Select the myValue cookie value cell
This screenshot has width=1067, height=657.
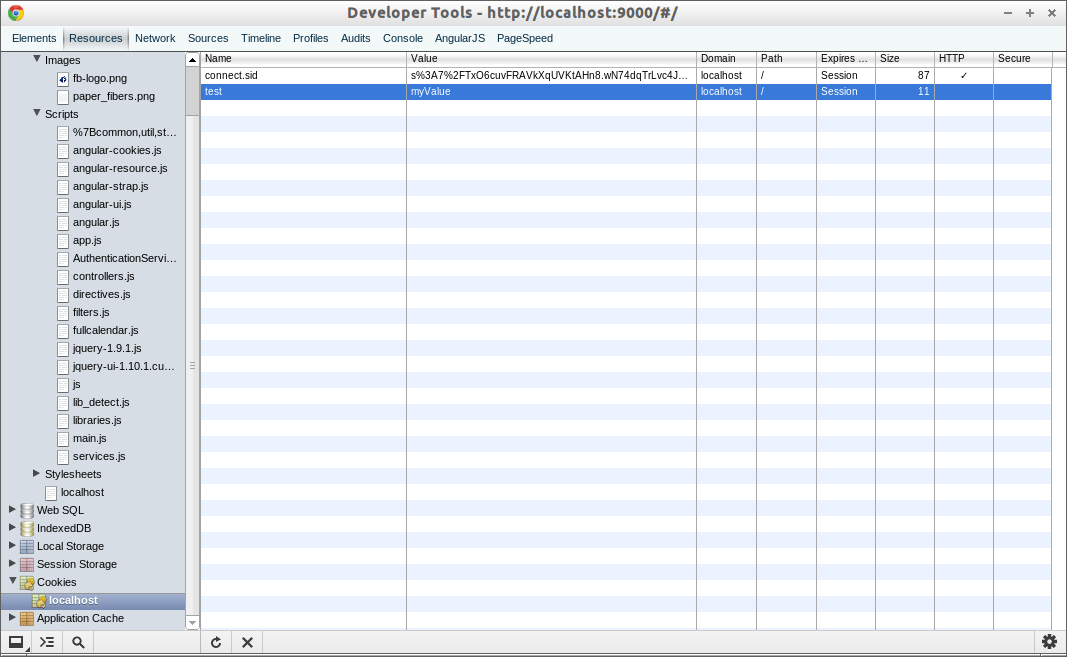(551, 91)
